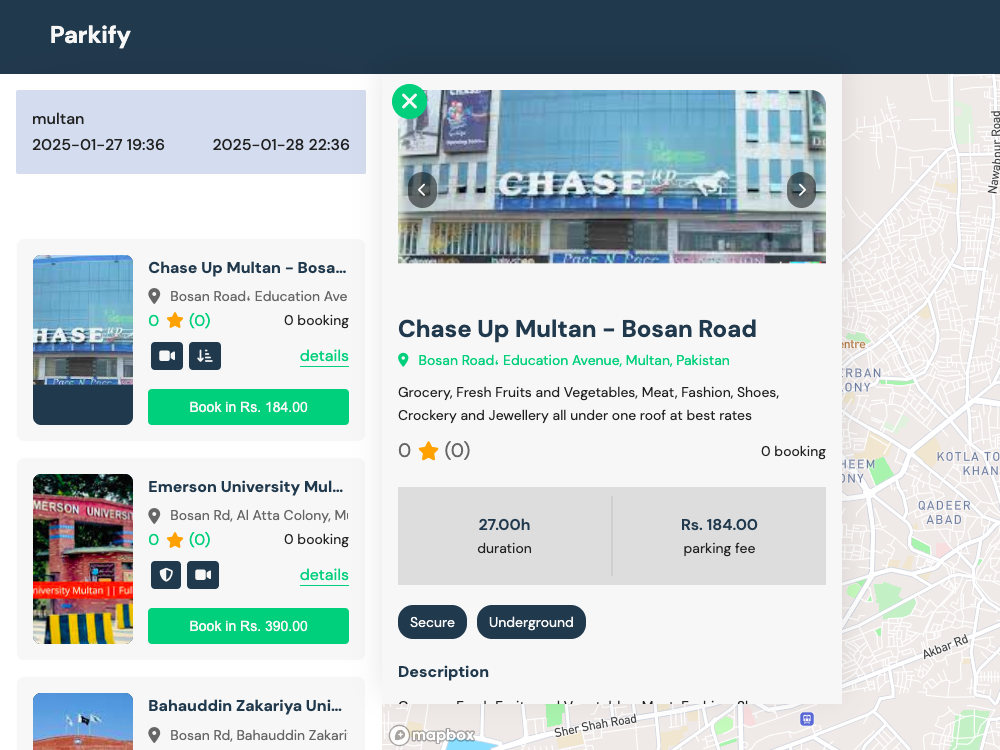Click location pin icon on Chase Up card
1000x750 pixels.
point(154,297)
